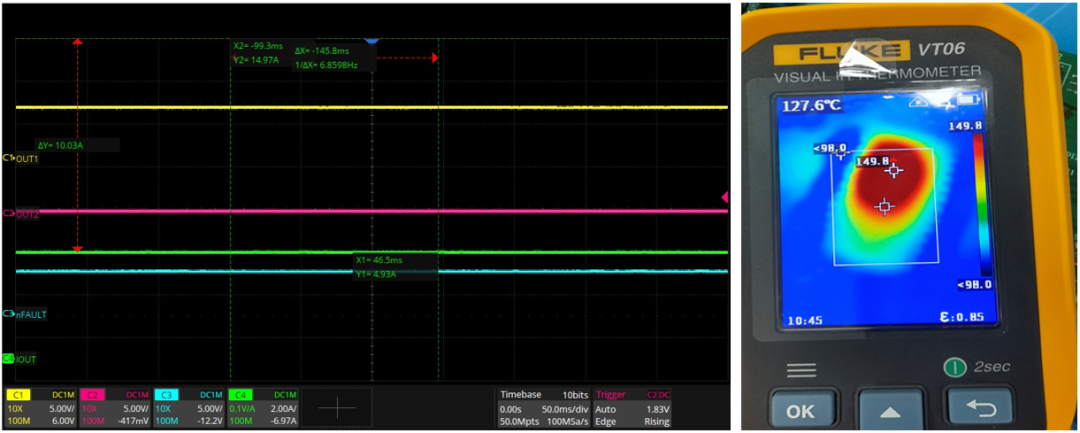1080x433 pixels.
Task: Select the C3 channel info box
Action: (189, 408)
